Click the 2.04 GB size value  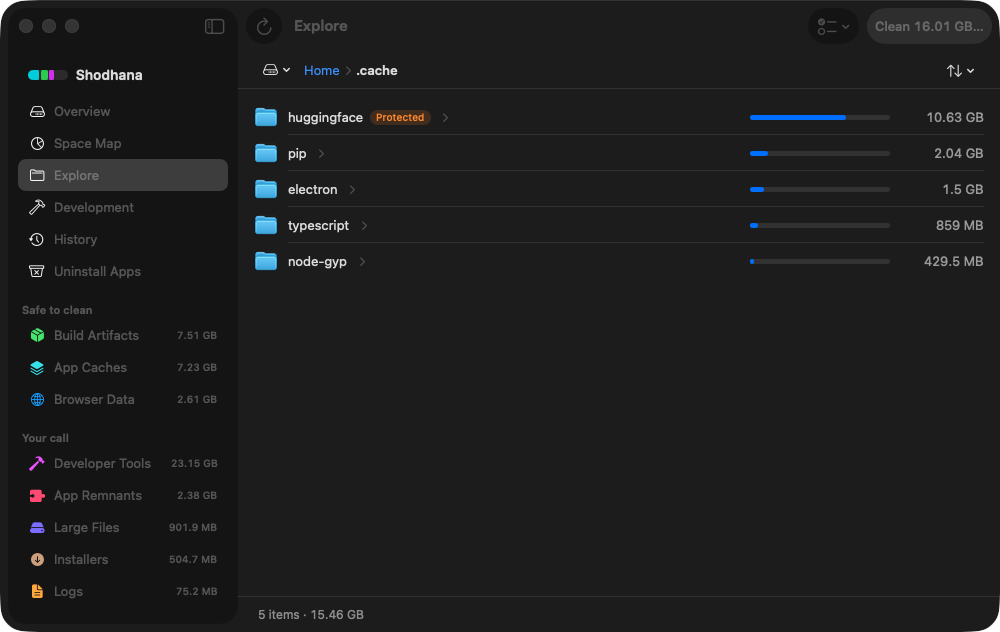coord(959,154)
